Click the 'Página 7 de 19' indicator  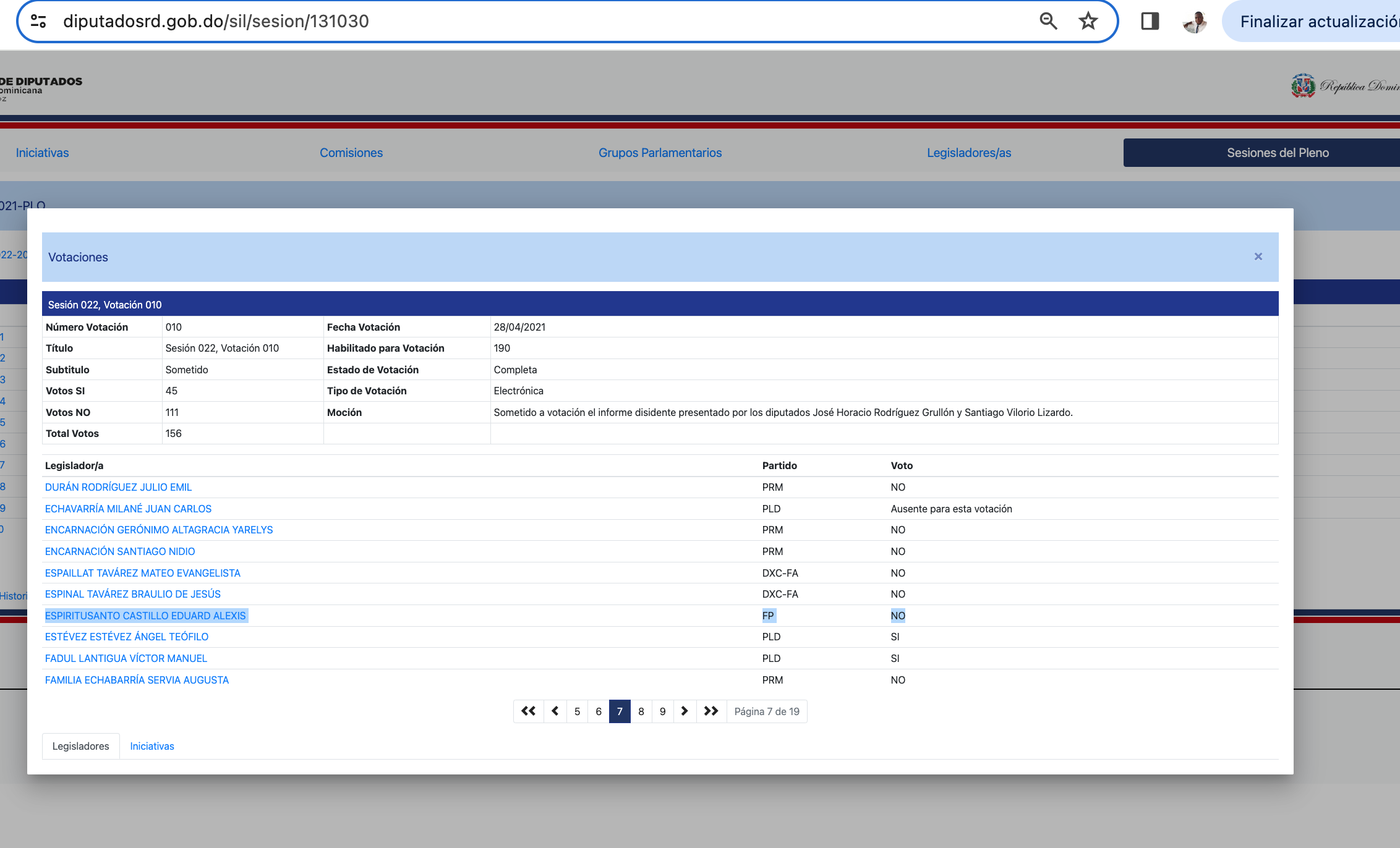point(767,711)
